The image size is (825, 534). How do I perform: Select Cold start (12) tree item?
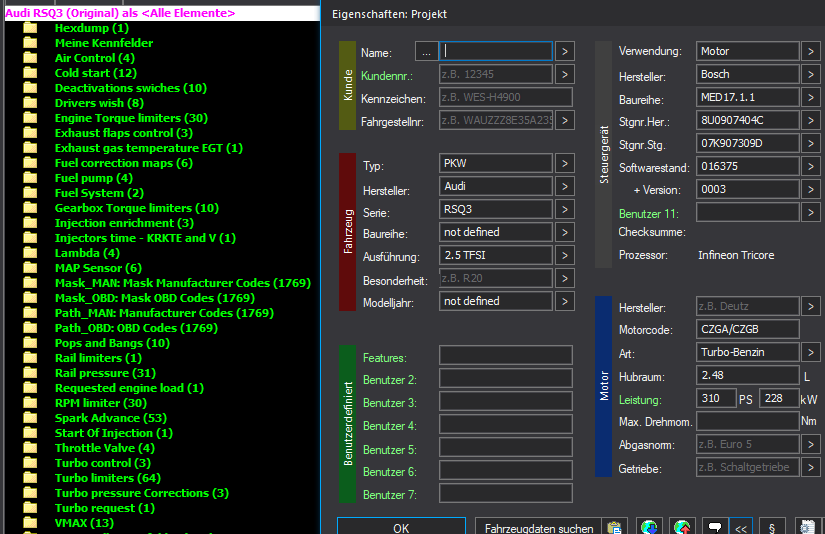click(x=96, y=73)
